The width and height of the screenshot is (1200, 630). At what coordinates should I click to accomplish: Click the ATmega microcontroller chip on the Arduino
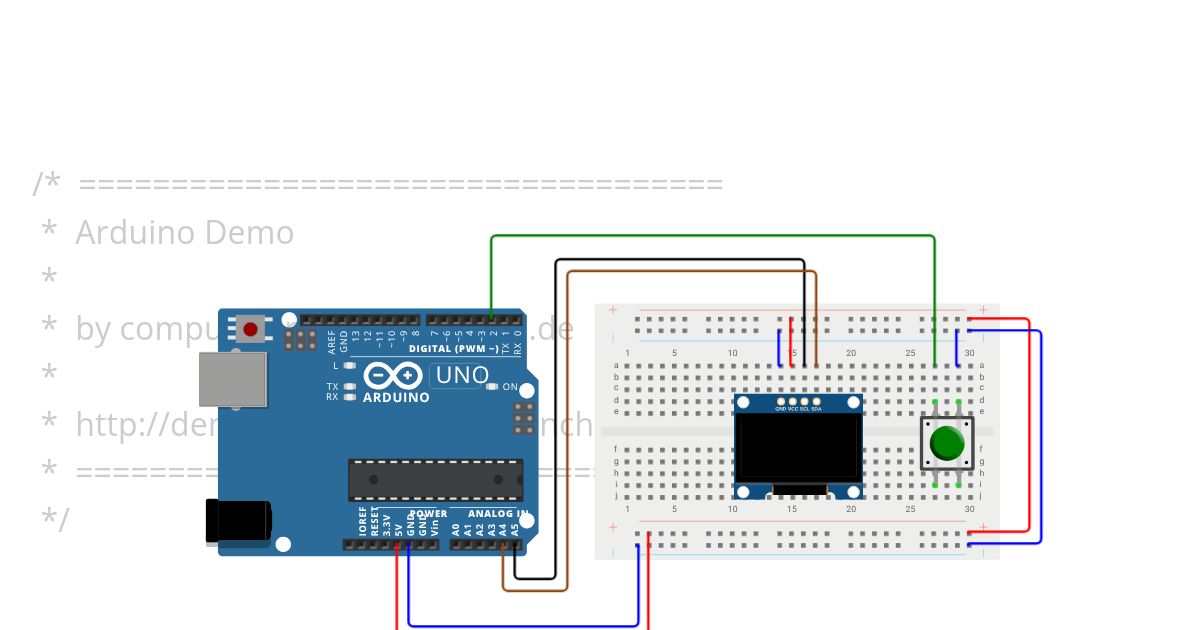tap(435, 478)
